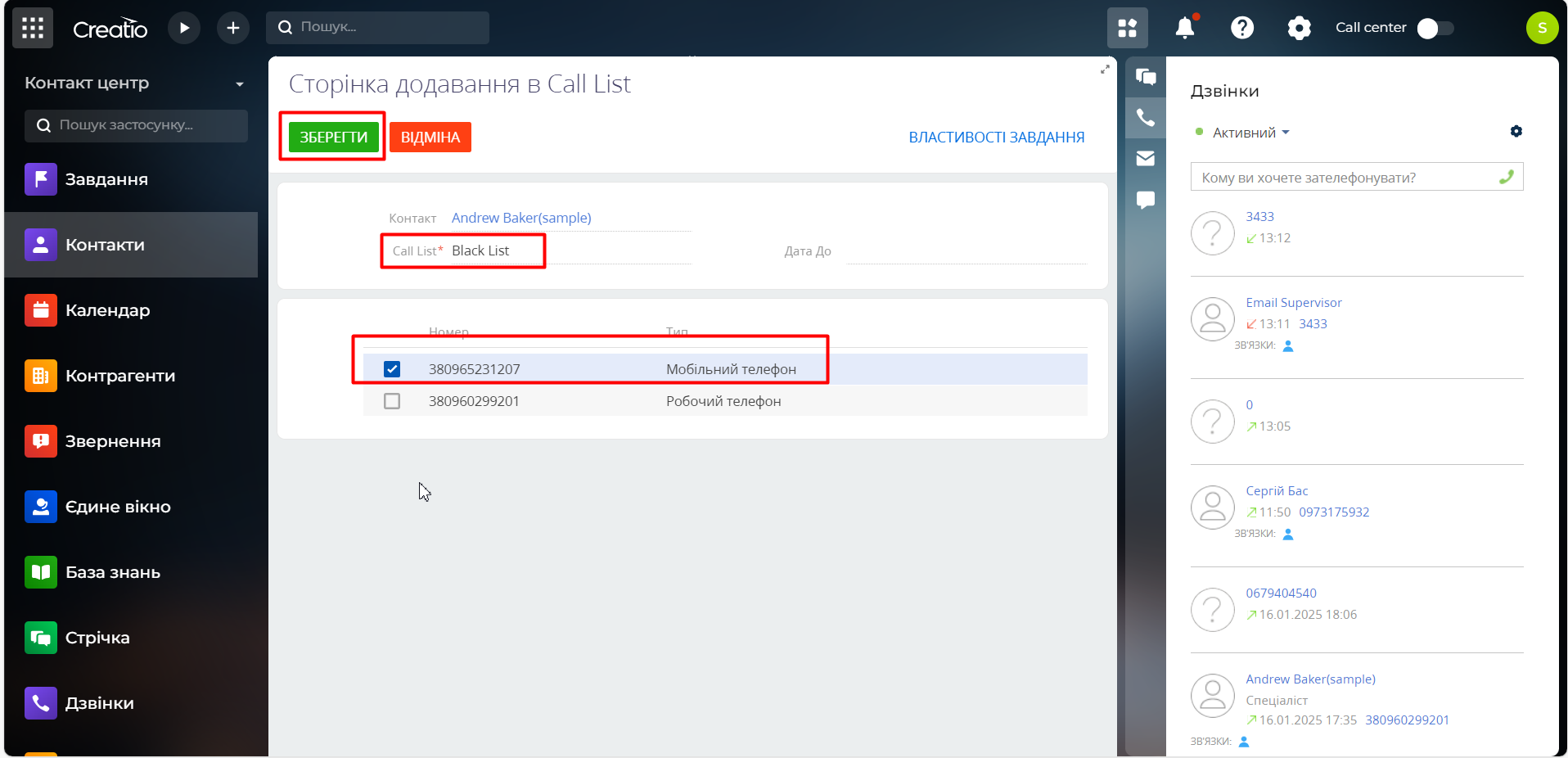Click Email Supervisor avatar picture
Screen dimensions: 1568x758
click(1213, 319)
